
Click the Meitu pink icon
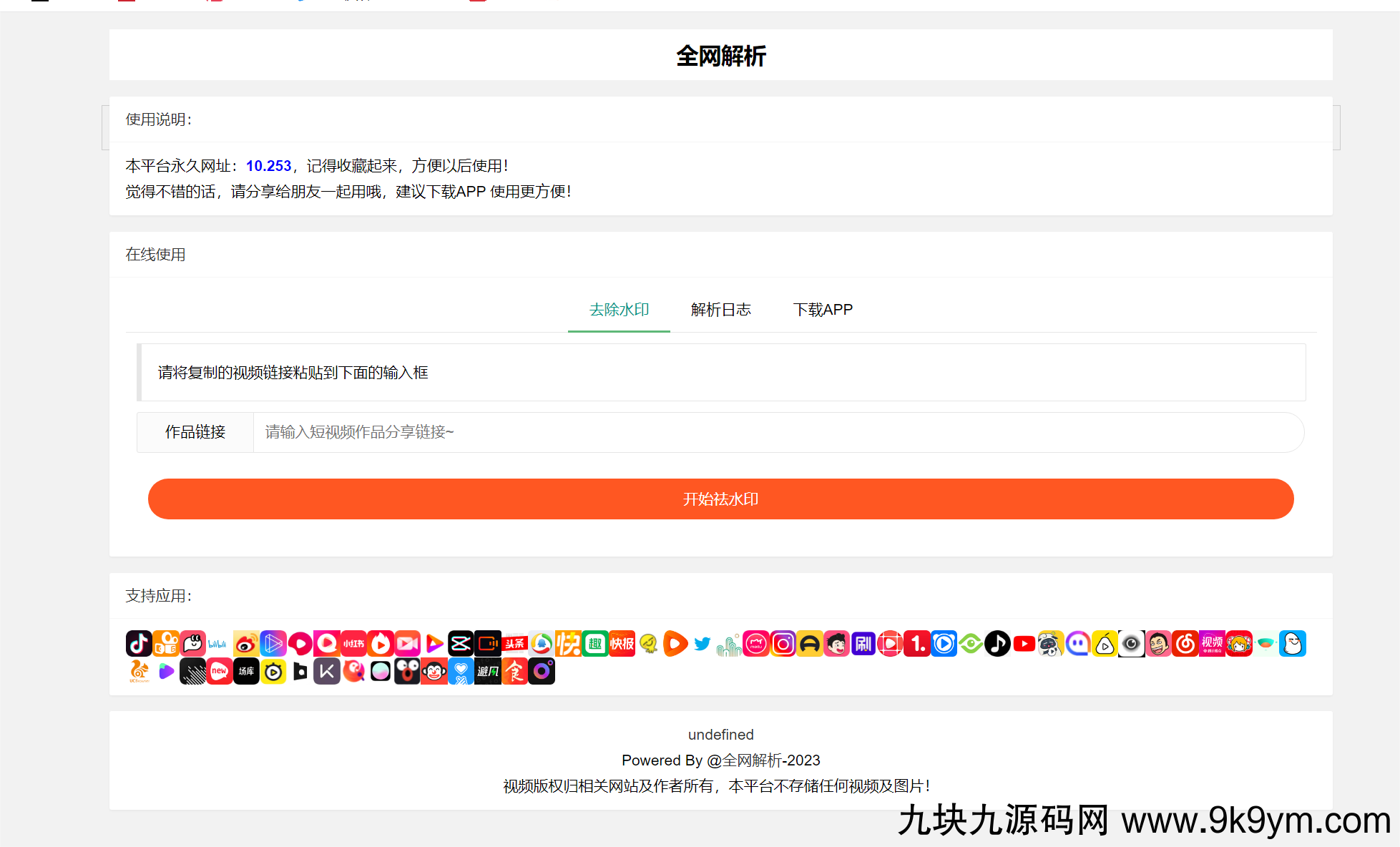point(756,644)
